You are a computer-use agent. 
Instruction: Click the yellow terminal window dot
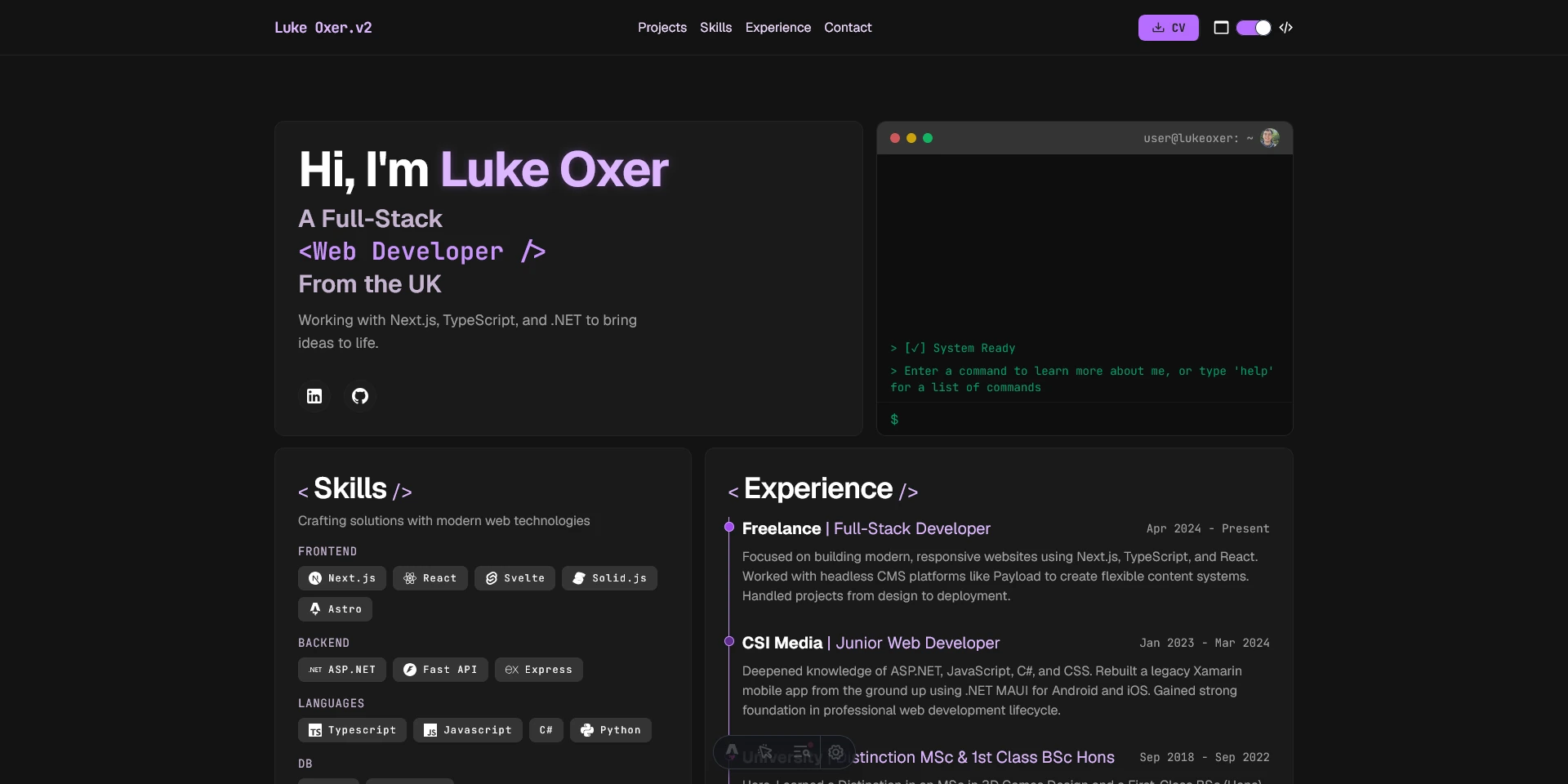911,138
